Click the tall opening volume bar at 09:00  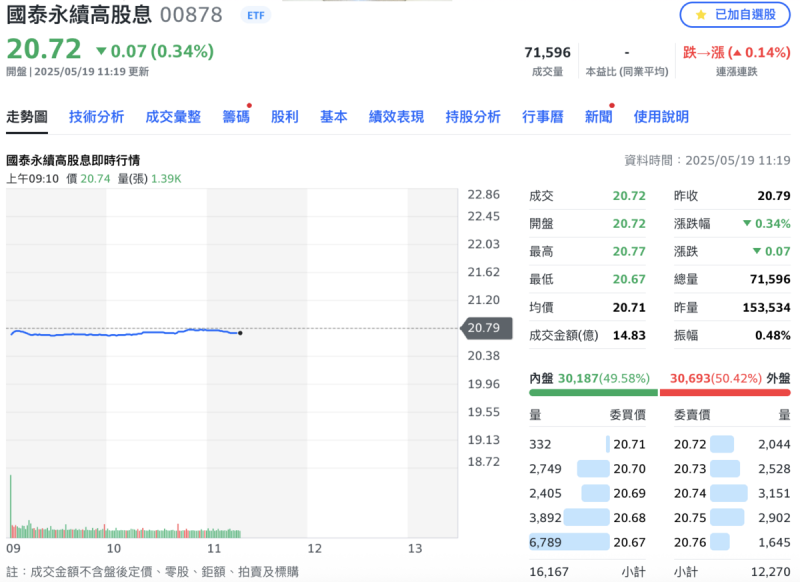click(11, 506)
